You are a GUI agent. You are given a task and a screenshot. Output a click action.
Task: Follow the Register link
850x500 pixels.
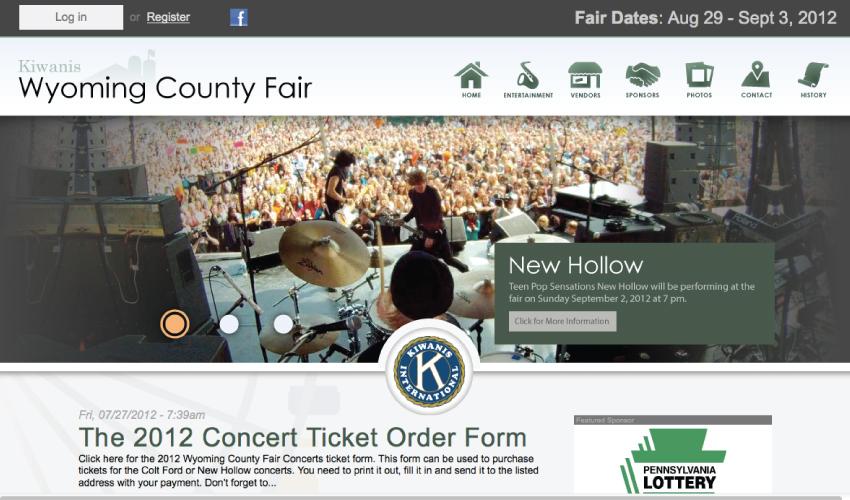pyautogui.click(x=168, y=17)
